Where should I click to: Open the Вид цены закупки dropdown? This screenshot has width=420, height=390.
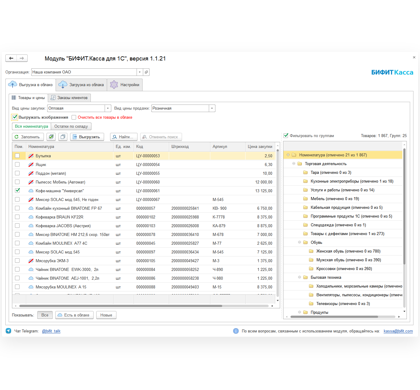coord(108,108)
